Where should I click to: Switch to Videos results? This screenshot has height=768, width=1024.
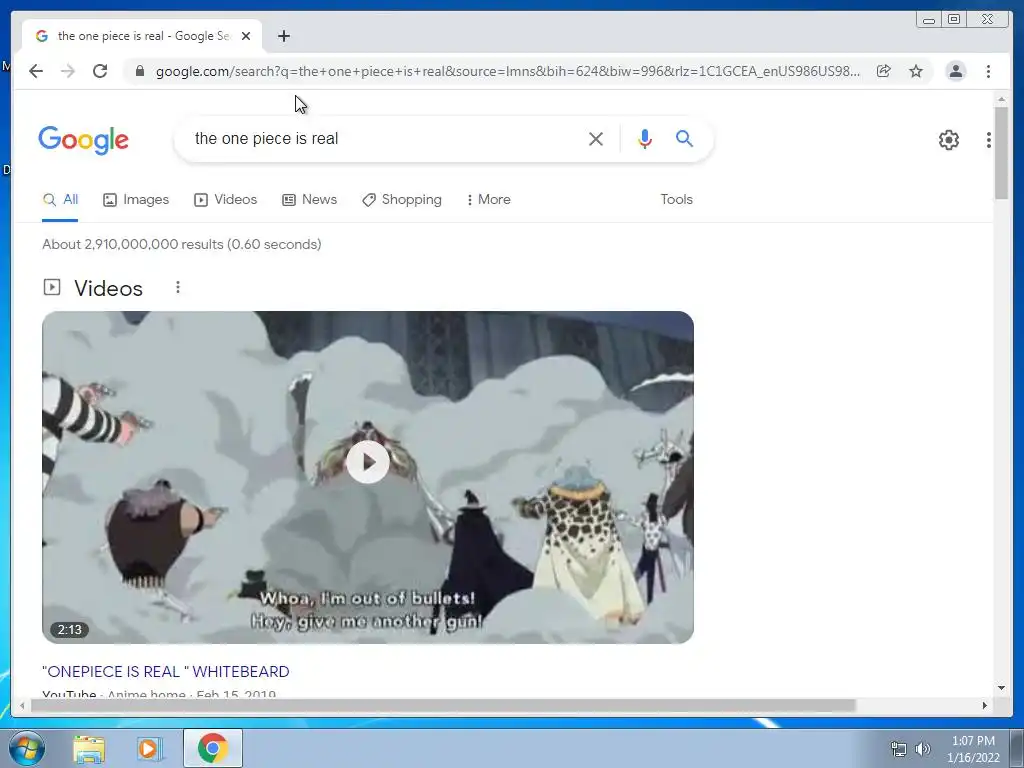pos(225,200)
